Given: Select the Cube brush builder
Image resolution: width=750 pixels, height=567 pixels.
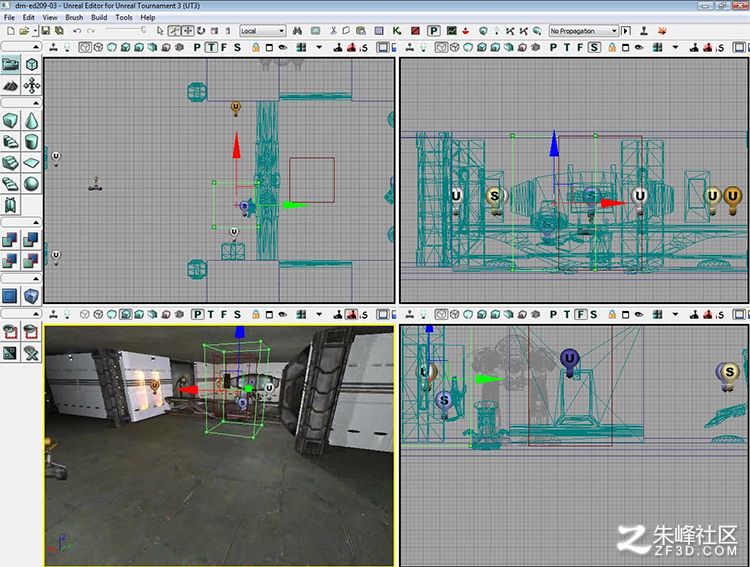Looking at the screenshot, I should [11, 121].
